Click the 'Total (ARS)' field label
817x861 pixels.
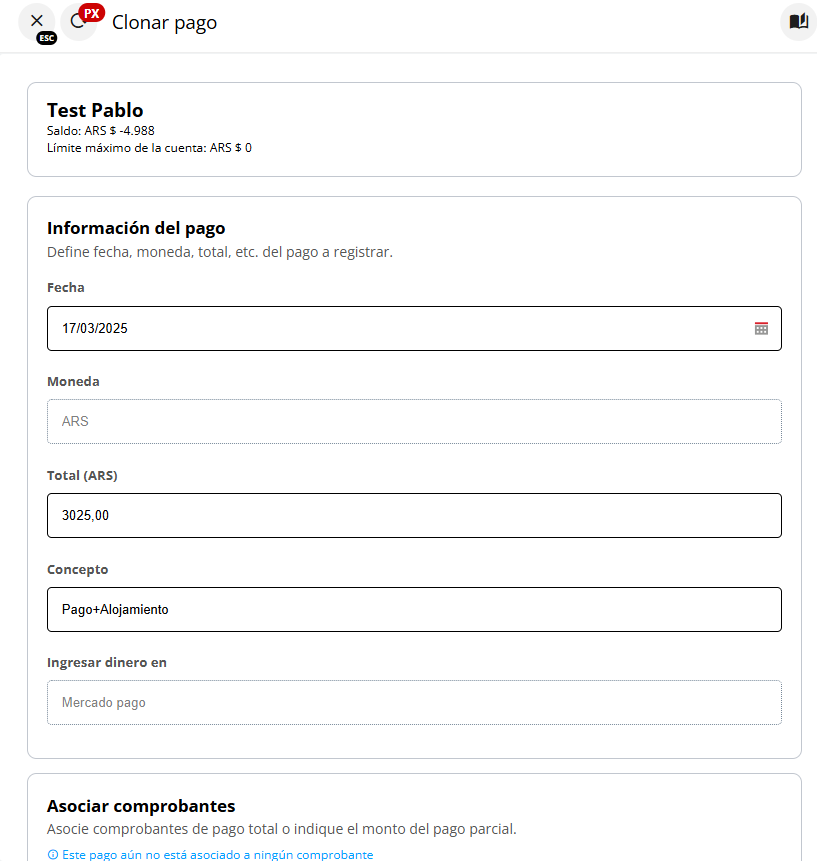[82, 476]
